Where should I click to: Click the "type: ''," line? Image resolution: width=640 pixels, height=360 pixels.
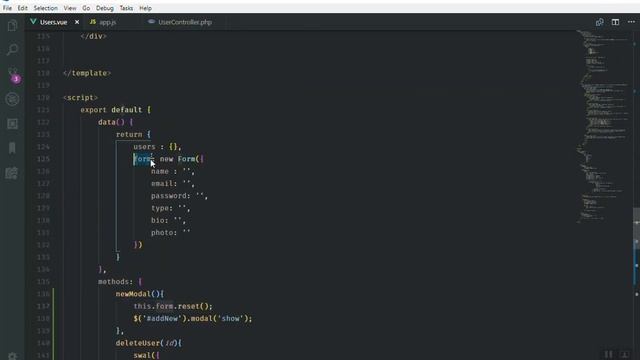coord(170,208)
